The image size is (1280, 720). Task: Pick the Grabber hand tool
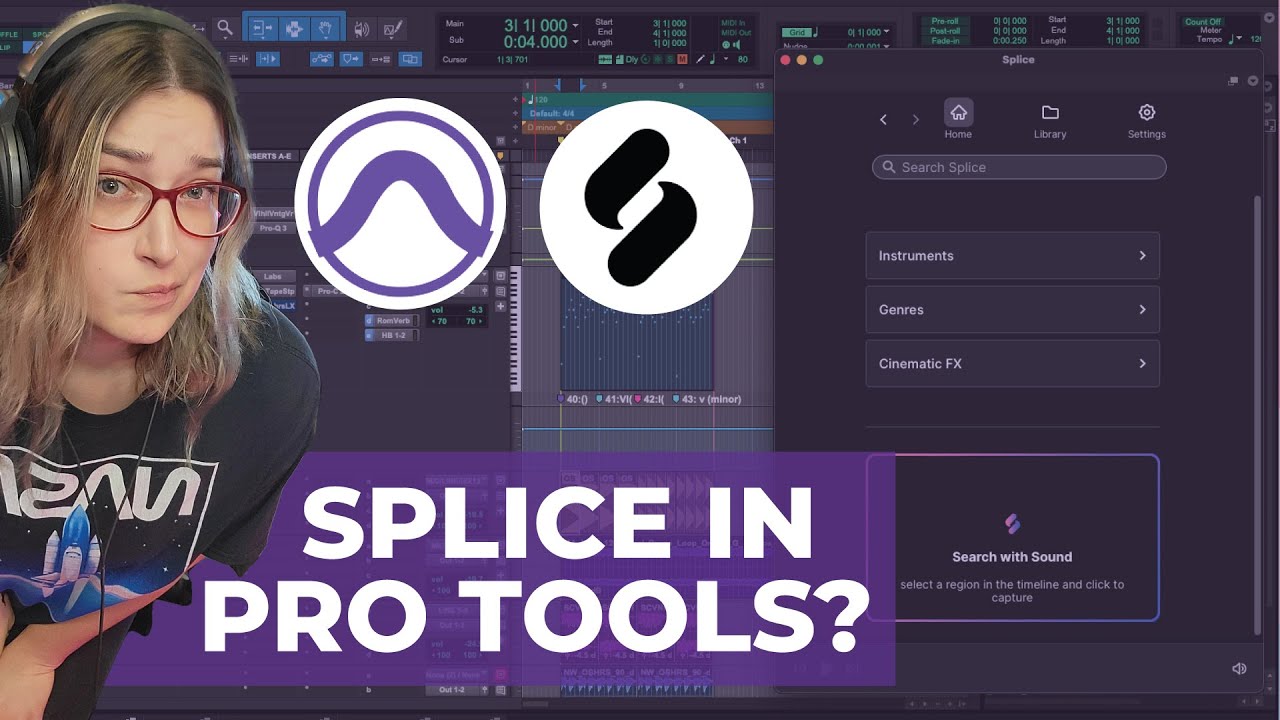click(326, 29)
